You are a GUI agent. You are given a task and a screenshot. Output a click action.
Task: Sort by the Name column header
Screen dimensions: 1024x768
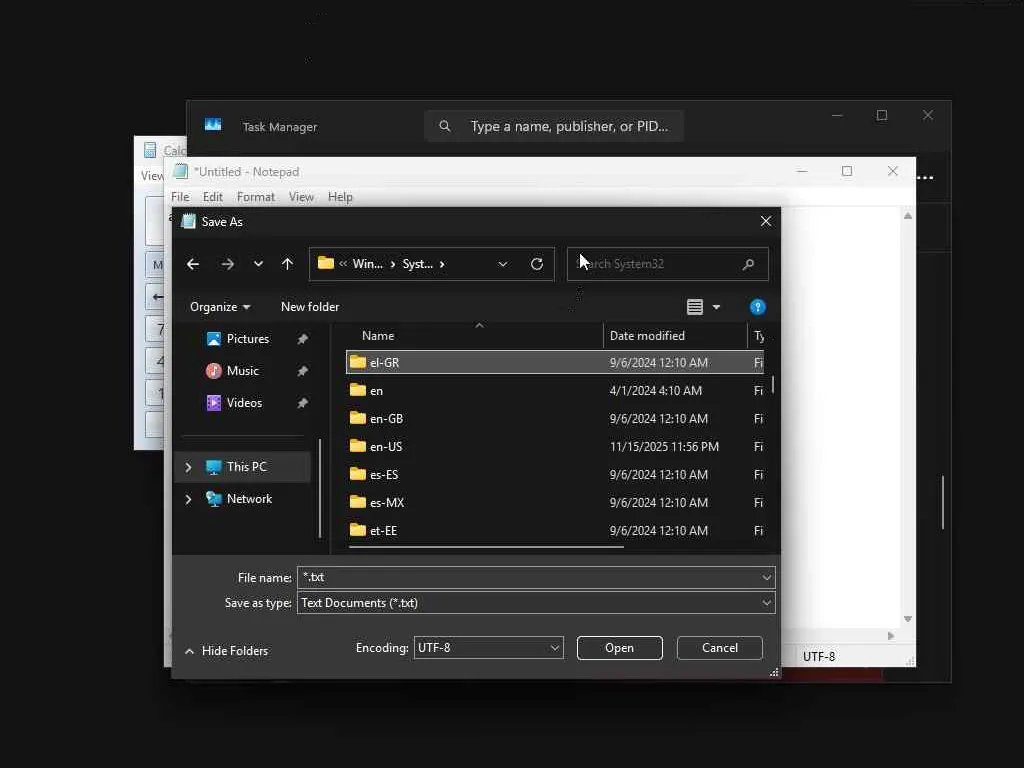click(378, 336)
